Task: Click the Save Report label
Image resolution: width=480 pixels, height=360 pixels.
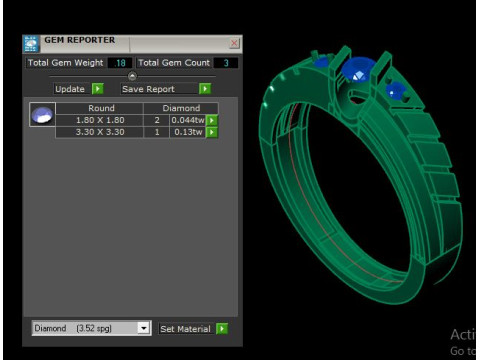Action: pyautogui.click(x=148, y=89)
